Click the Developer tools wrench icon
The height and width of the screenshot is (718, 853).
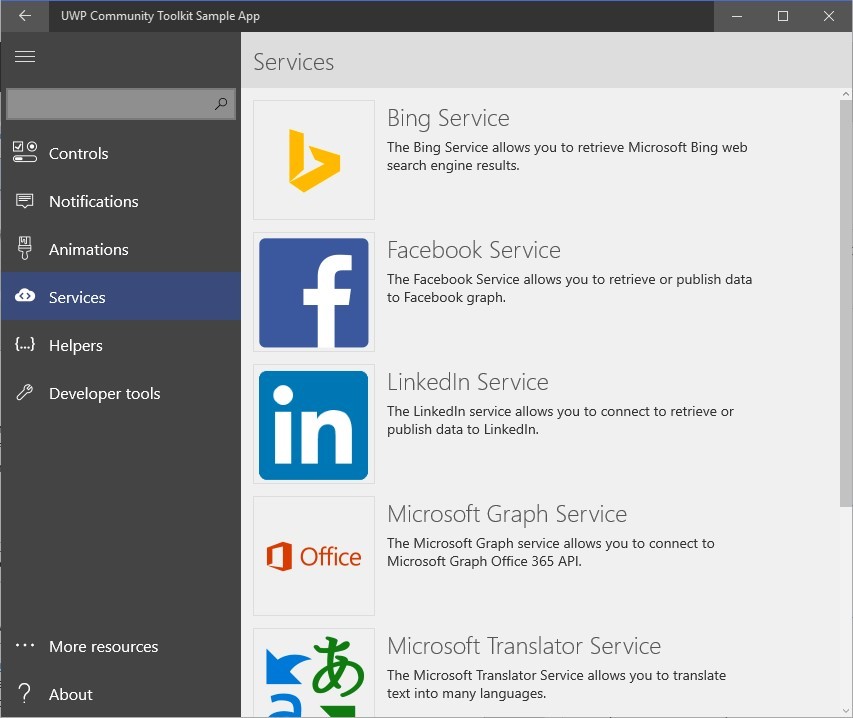point(25,392)
